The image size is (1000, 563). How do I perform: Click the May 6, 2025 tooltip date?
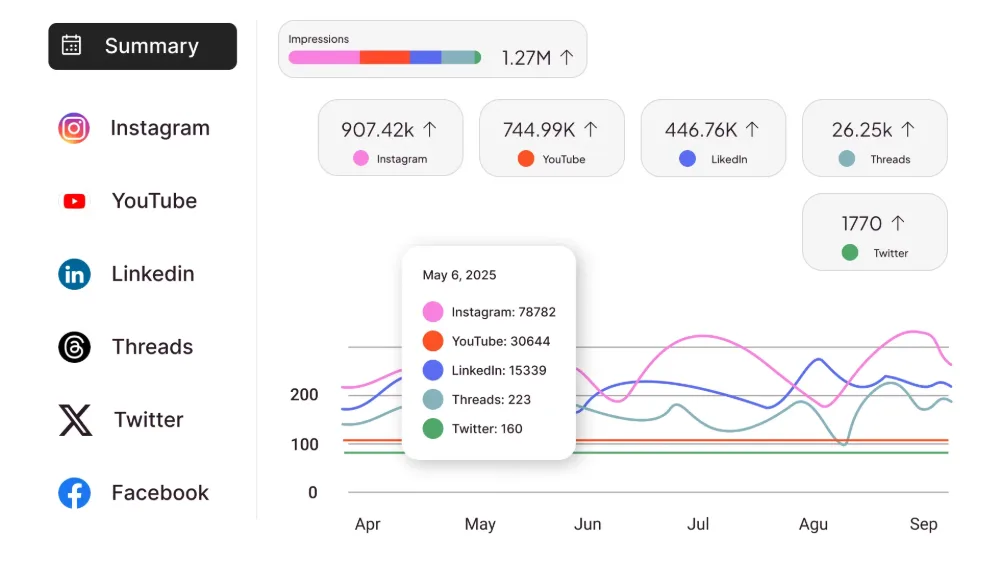[x=459, y=275]
